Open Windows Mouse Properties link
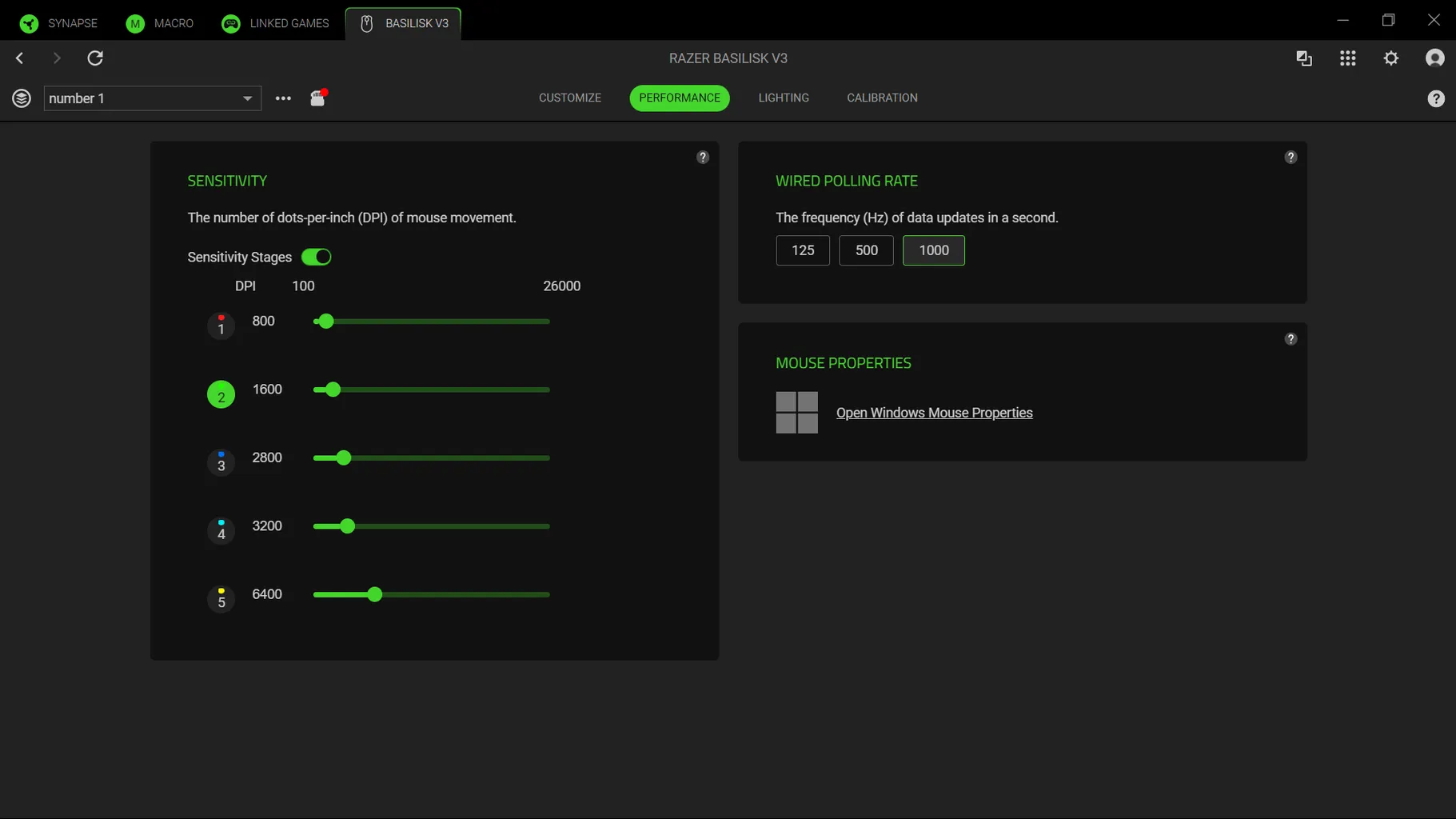Viewport: 1456px width, 819px height. pos(934,413)
